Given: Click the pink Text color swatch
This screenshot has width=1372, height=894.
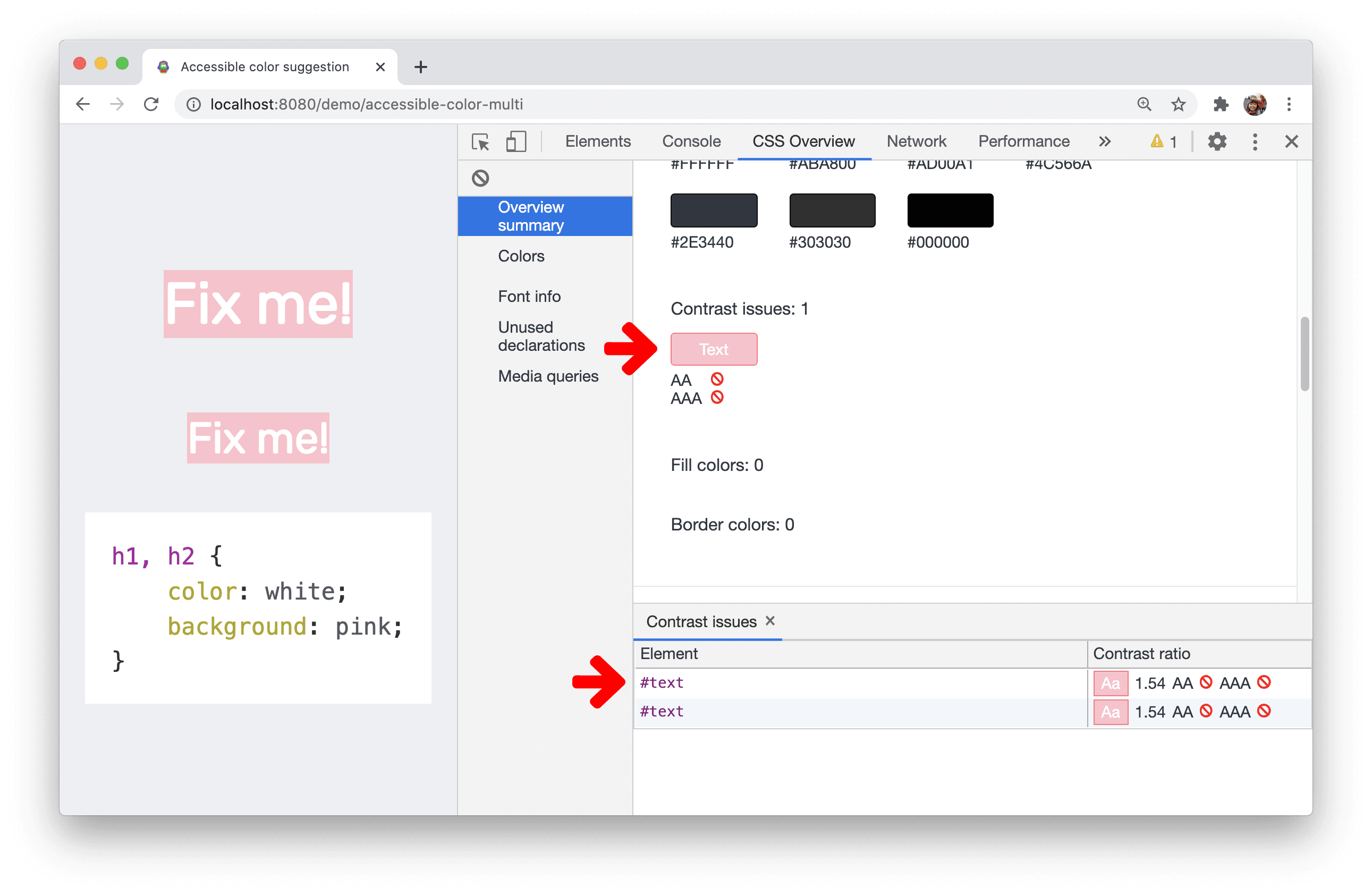Looking at the screenshot, I should pyautogui.click(x=713, y=349).
